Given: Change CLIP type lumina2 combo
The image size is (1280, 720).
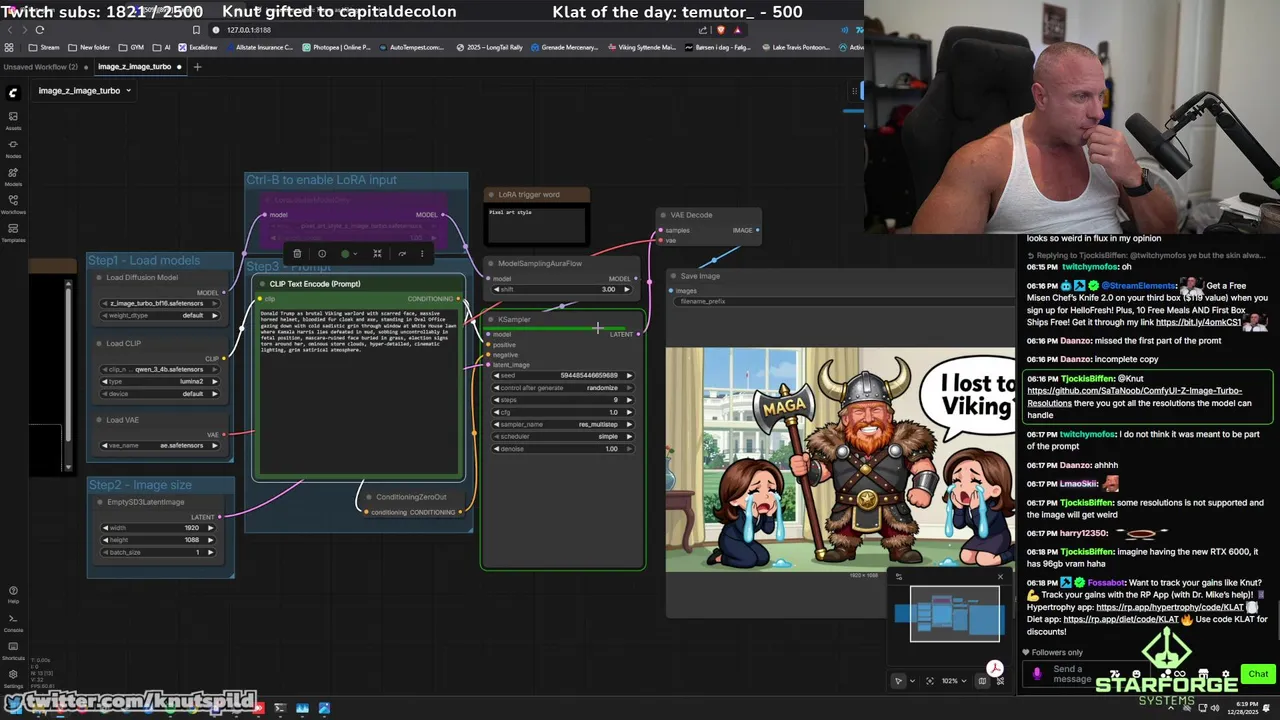Looking at the screenshot, I should click(160, 381).
